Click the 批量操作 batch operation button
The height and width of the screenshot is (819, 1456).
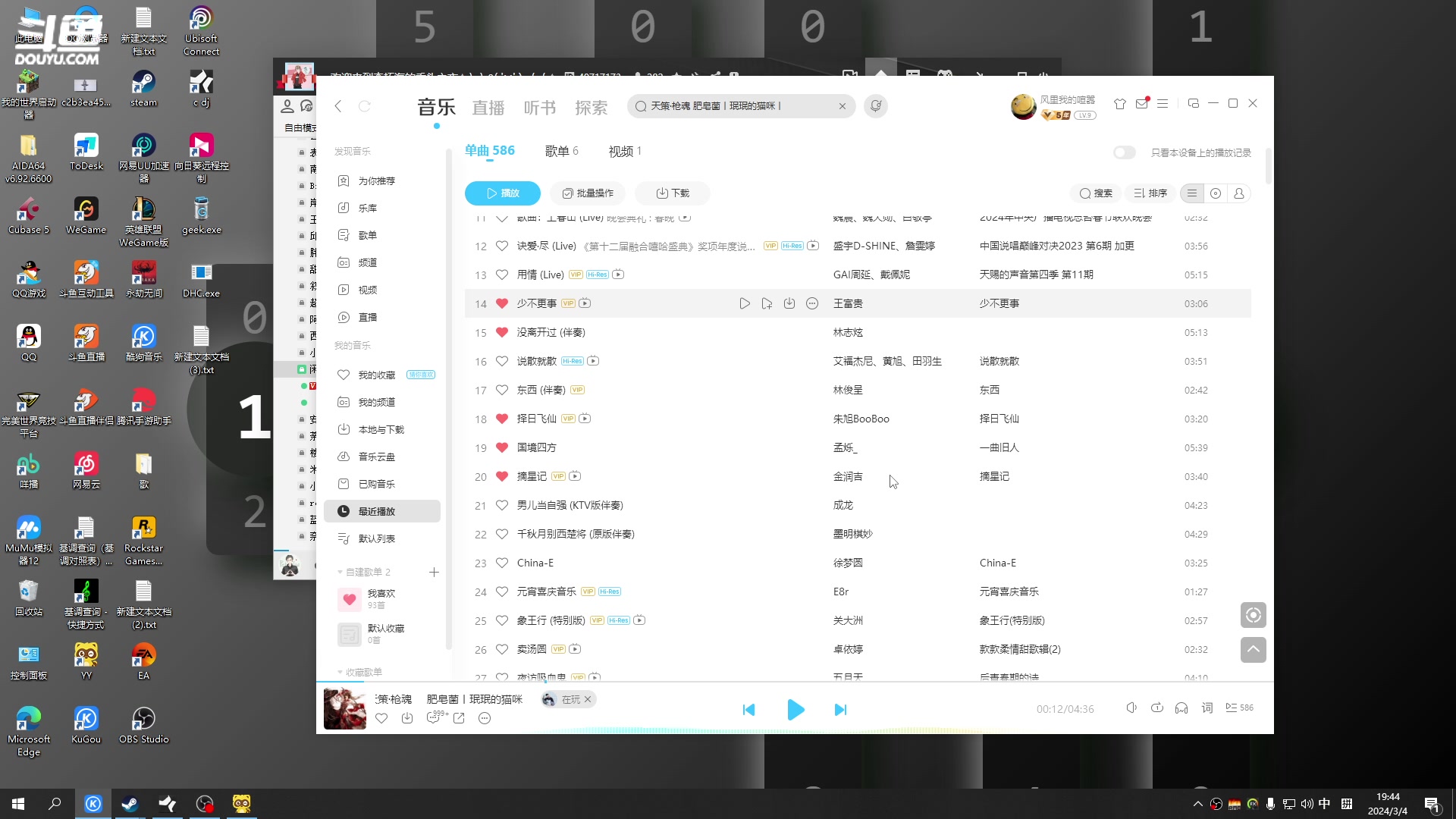click(588, 193)
